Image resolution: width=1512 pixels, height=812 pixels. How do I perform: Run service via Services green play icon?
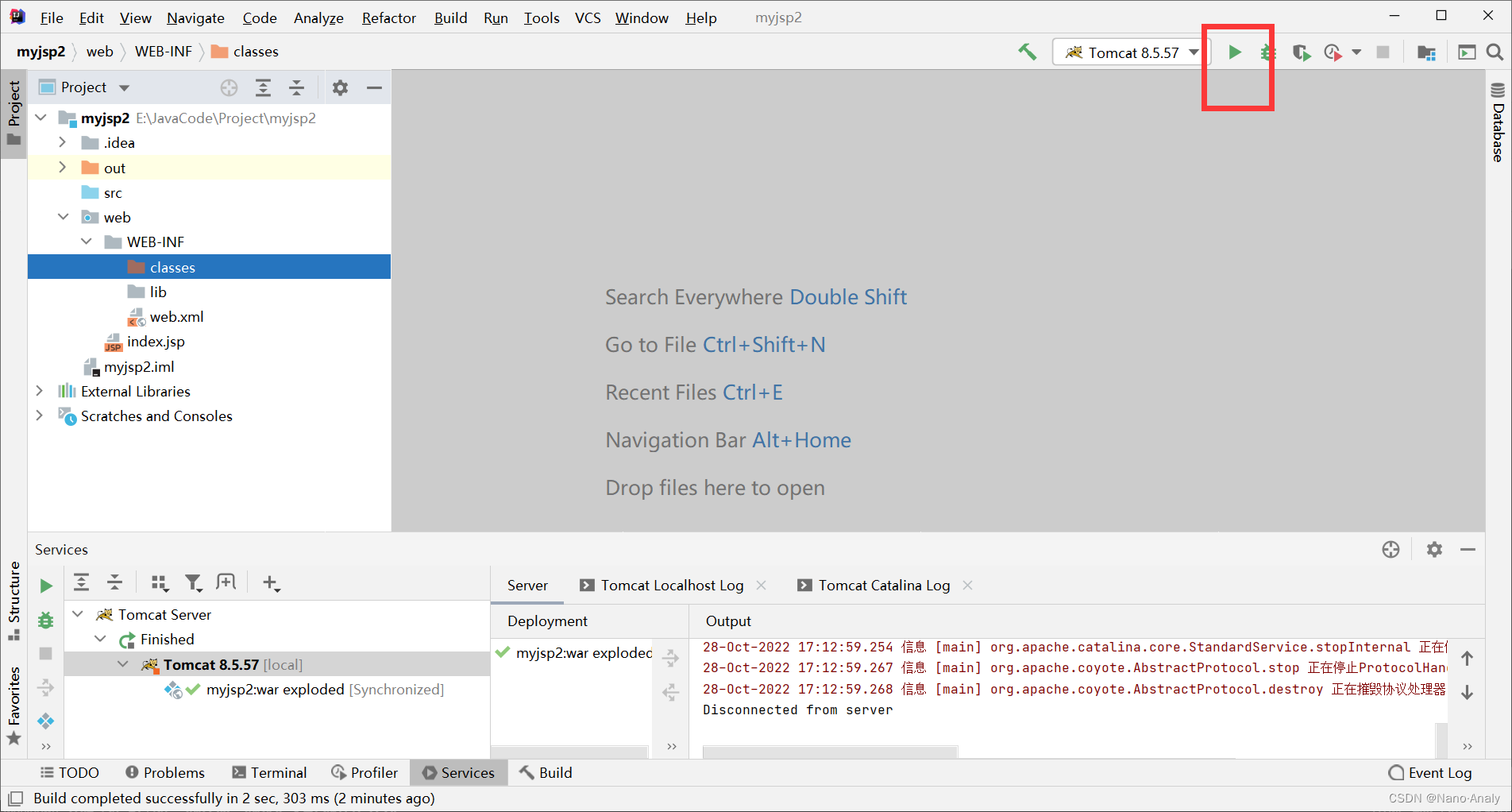[46, 586]
